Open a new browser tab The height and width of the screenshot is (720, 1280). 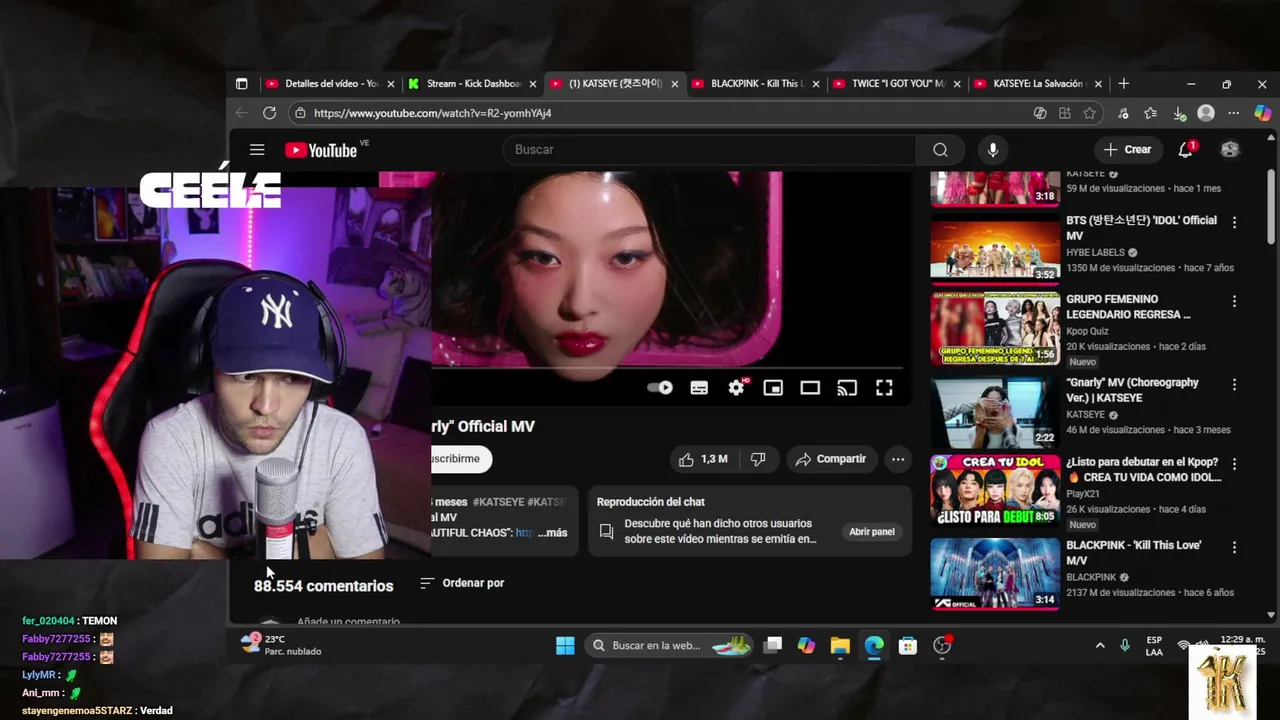(x=1123, y=84)
